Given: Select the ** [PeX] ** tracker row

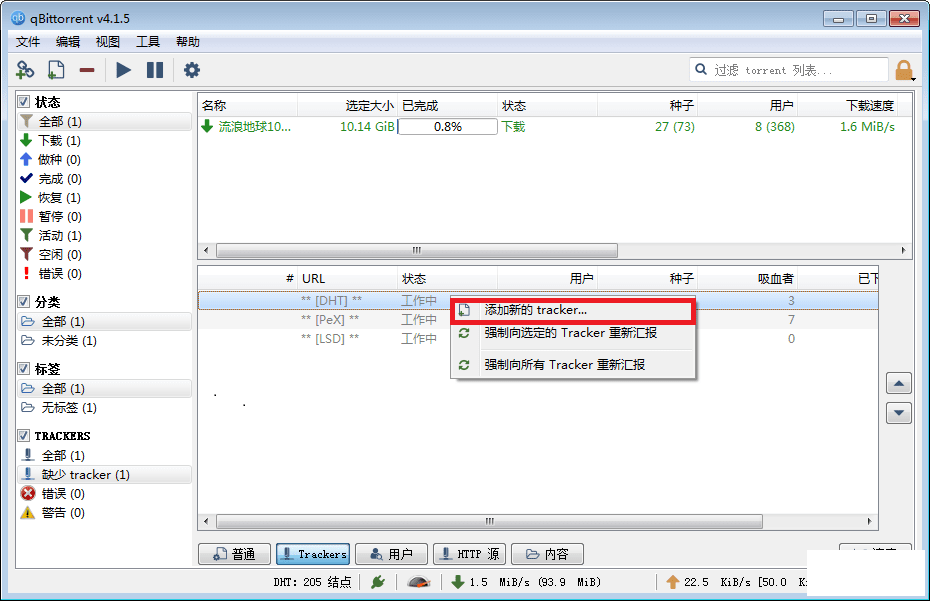Looking at the screenshot, I should pyautogui.click(x=537, y=319).
